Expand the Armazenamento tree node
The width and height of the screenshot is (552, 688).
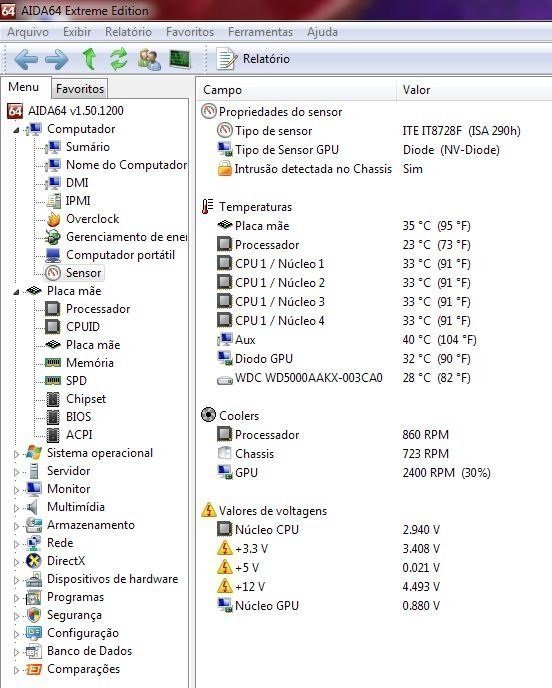pos(16,526)
